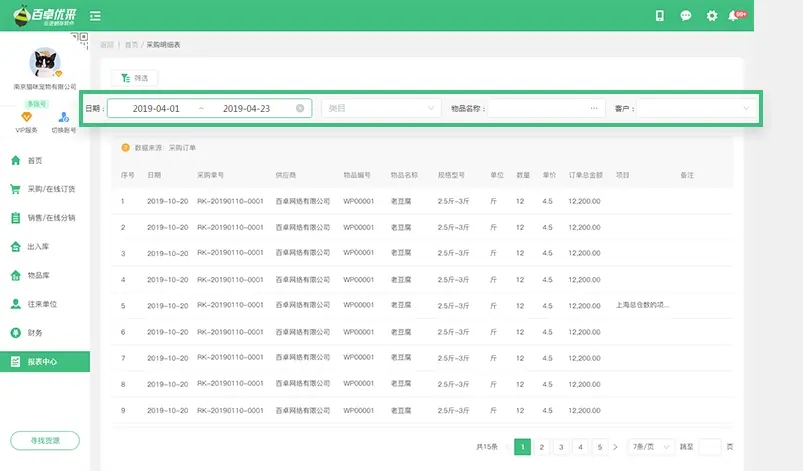Click the 寻找资源 button
The width and height of the screenshot is (803, 471).
[45, 440]
